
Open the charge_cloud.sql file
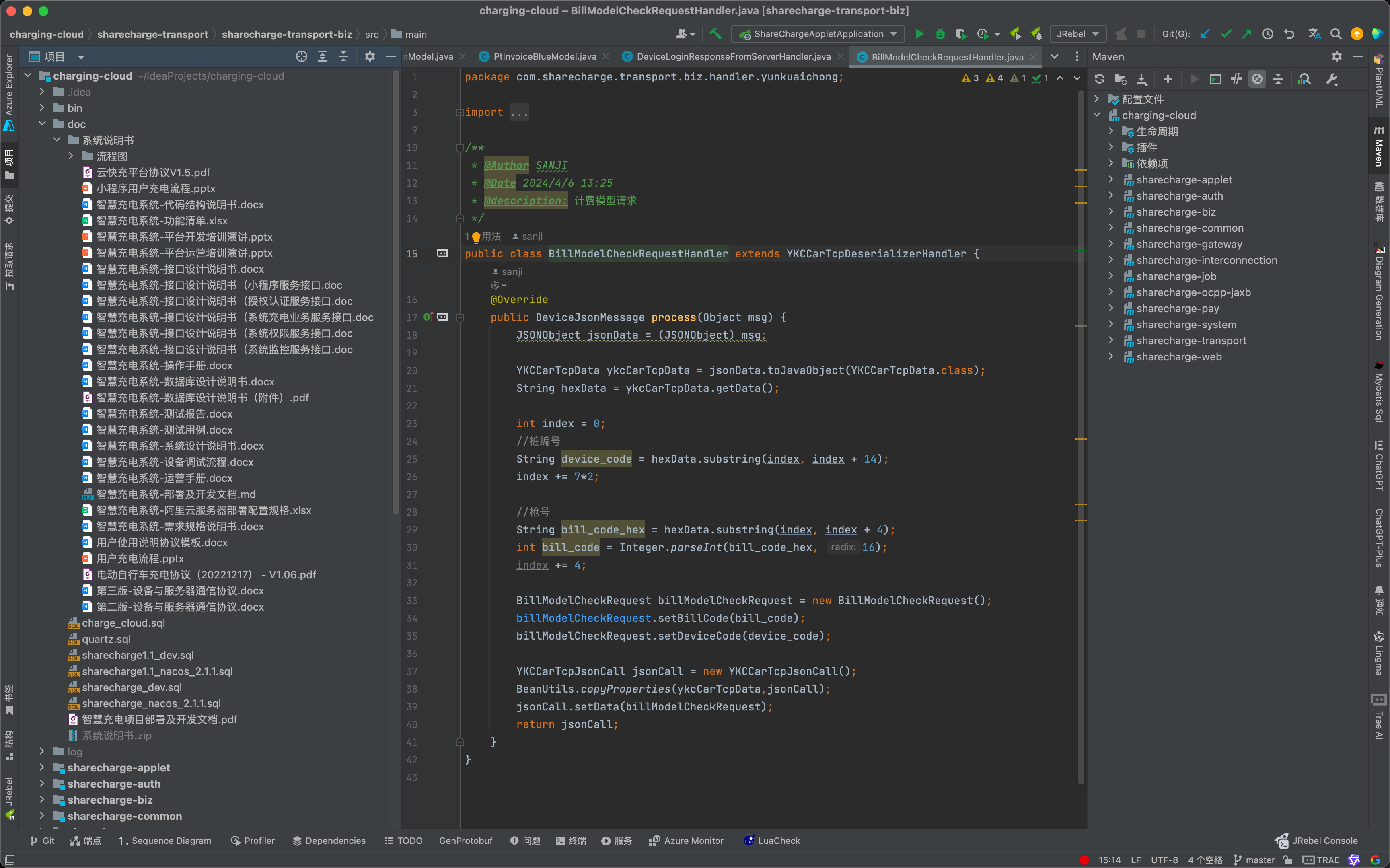tap(123, 623)
